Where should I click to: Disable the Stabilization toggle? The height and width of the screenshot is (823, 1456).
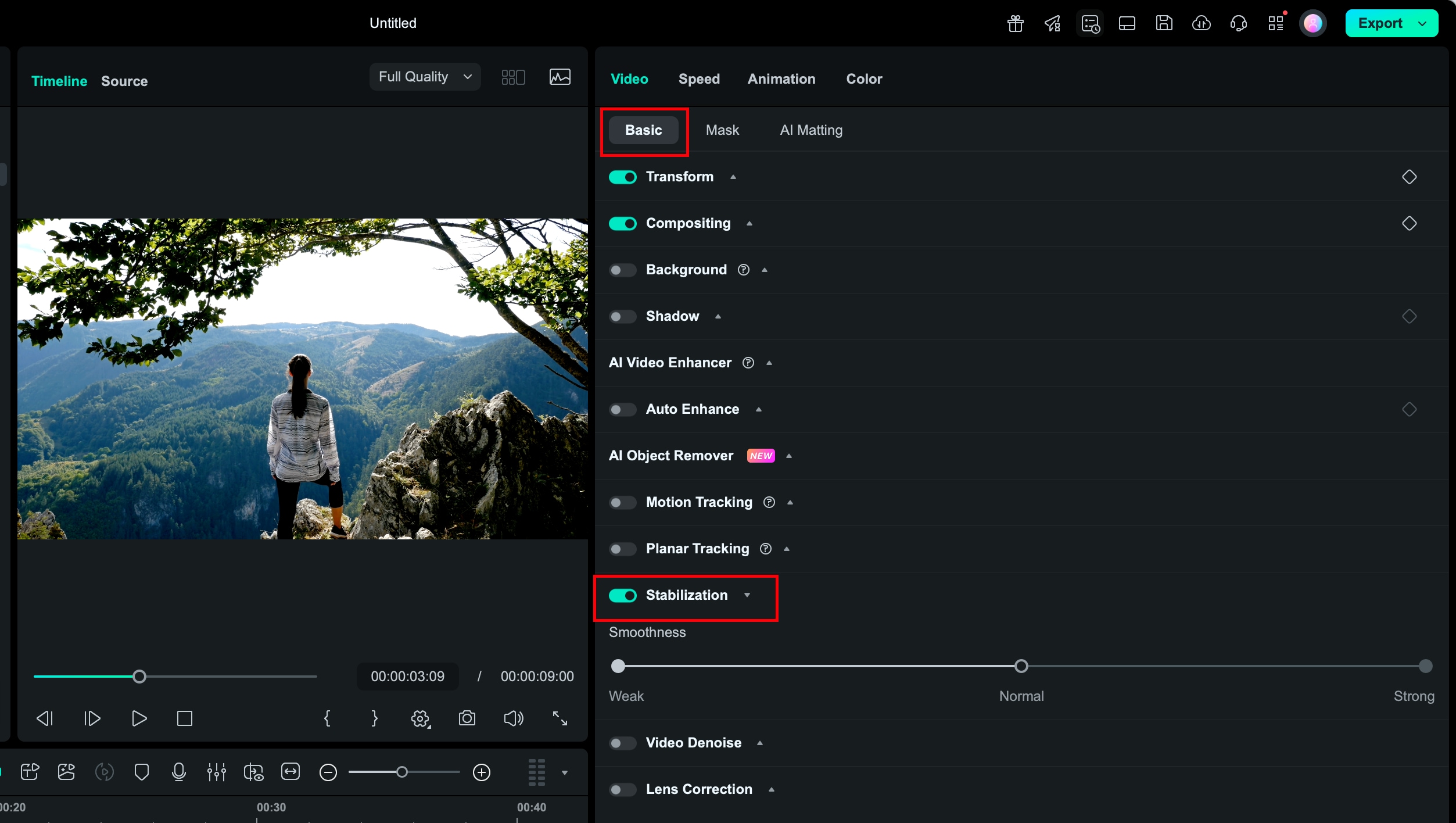[622, 596]
